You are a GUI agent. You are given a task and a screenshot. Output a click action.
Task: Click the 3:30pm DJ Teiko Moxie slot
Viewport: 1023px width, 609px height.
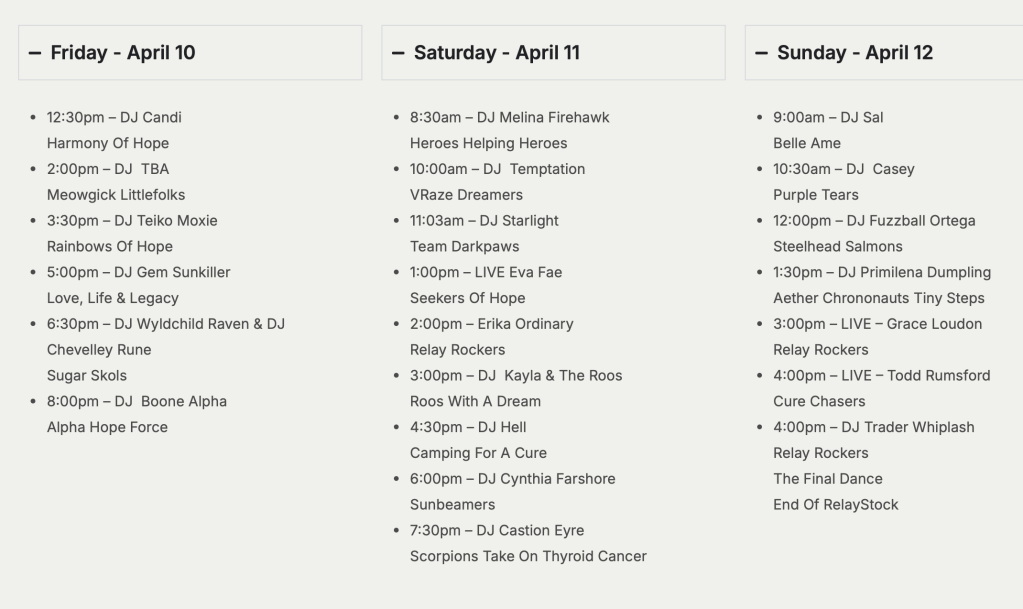tap(132, 221)
